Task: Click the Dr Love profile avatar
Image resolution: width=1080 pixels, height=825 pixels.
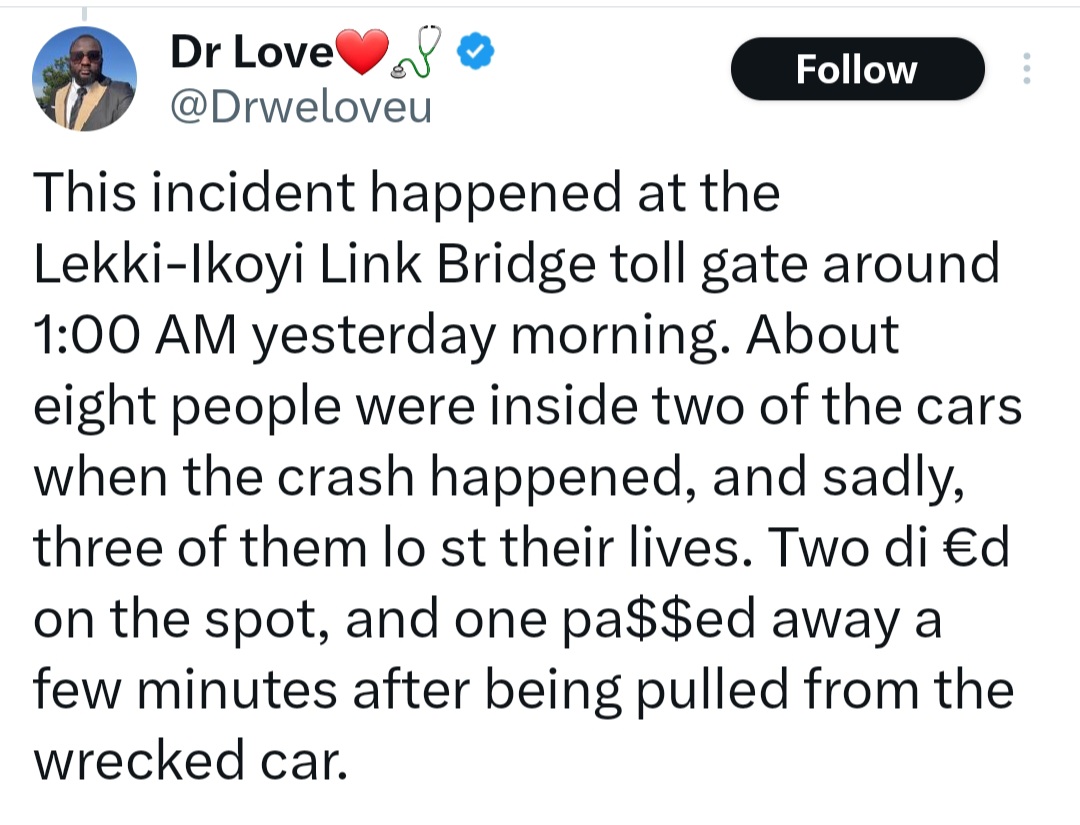Action: pos(84,79)
